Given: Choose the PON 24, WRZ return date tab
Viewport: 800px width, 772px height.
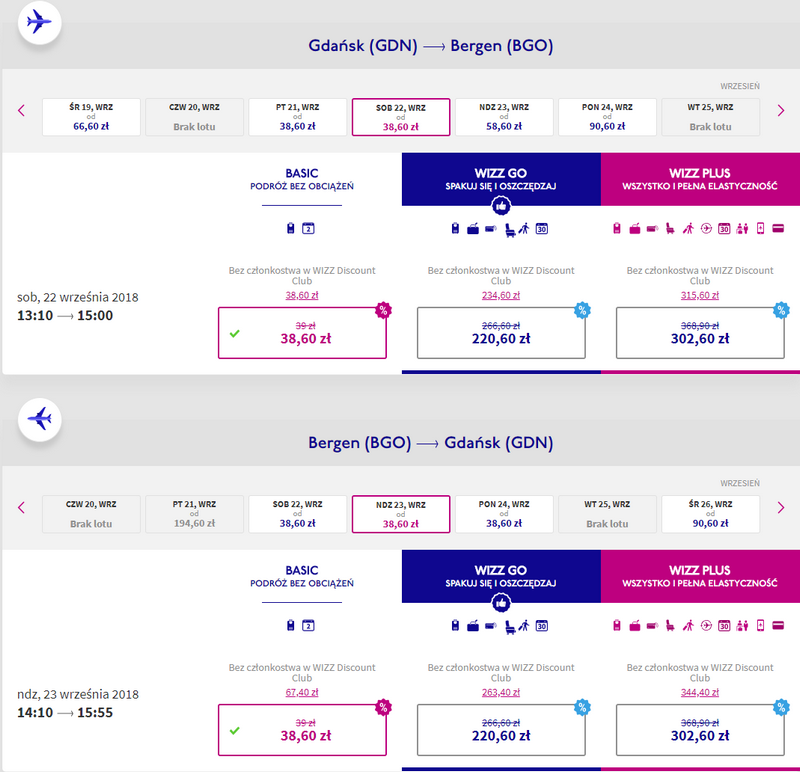Looking at the screenshot, I should tap(504, 513).
